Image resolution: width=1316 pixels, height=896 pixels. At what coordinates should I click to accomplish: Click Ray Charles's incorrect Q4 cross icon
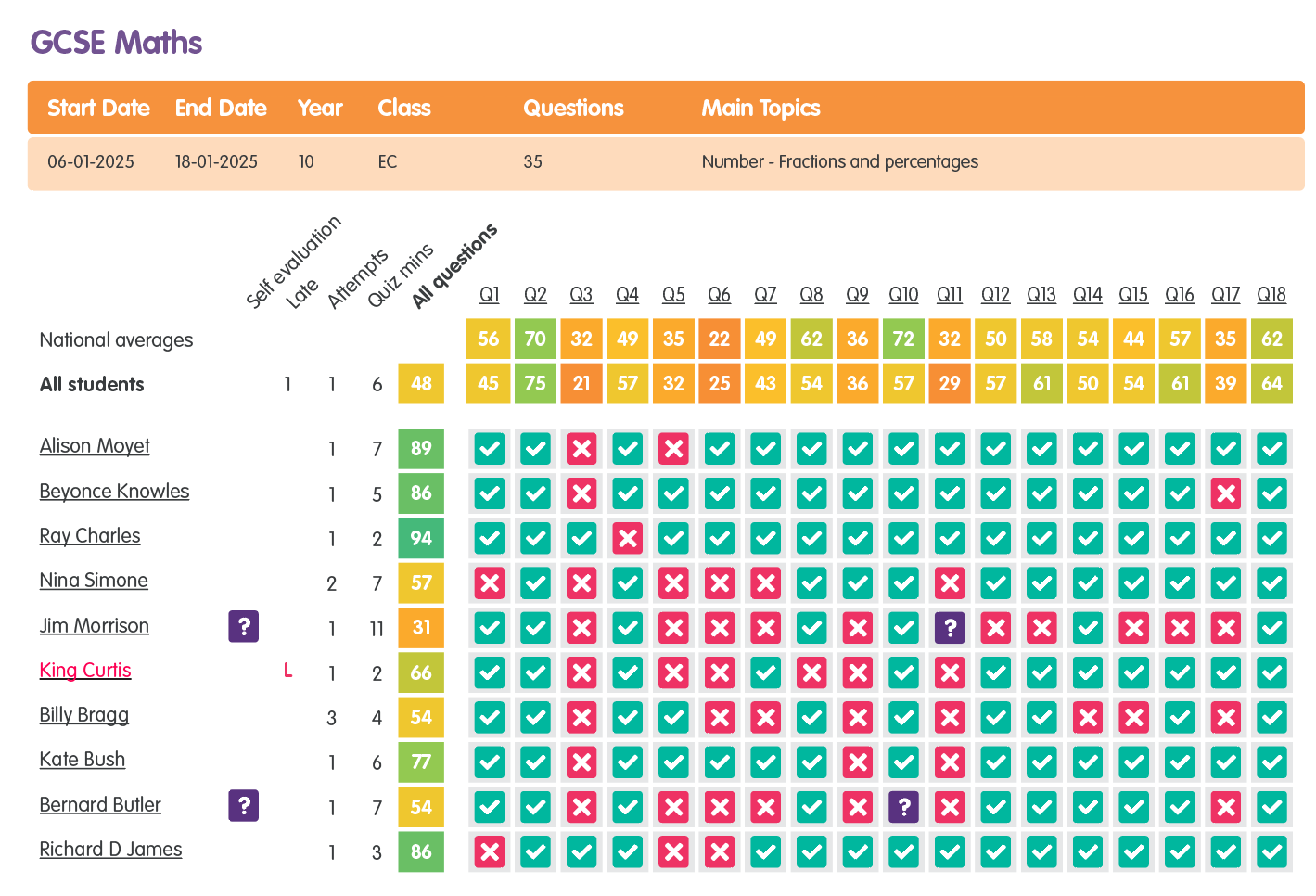point(628,539)
